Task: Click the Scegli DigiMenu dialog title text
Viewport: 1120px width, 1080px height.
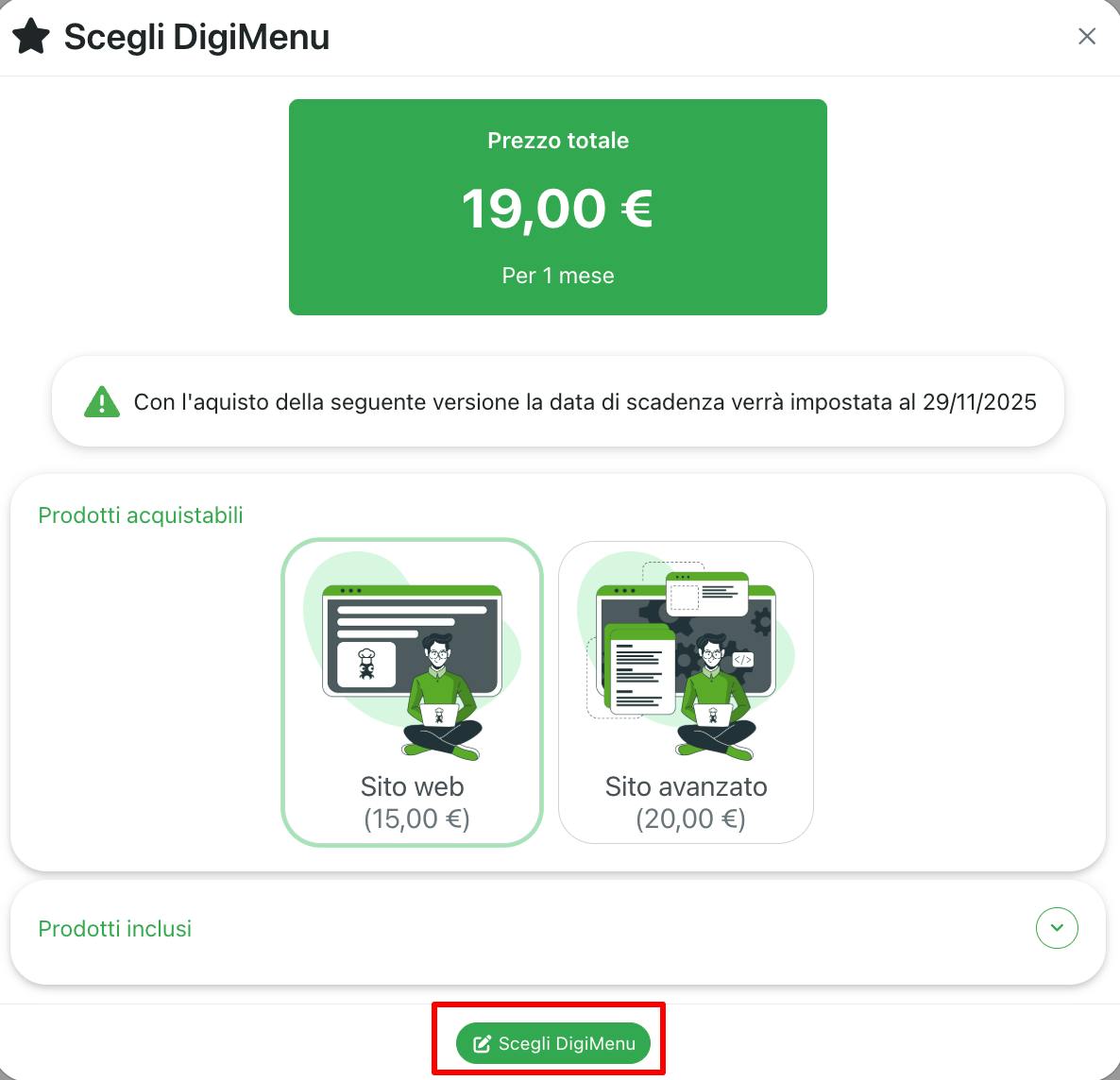Action: click(x=197, y=37)
